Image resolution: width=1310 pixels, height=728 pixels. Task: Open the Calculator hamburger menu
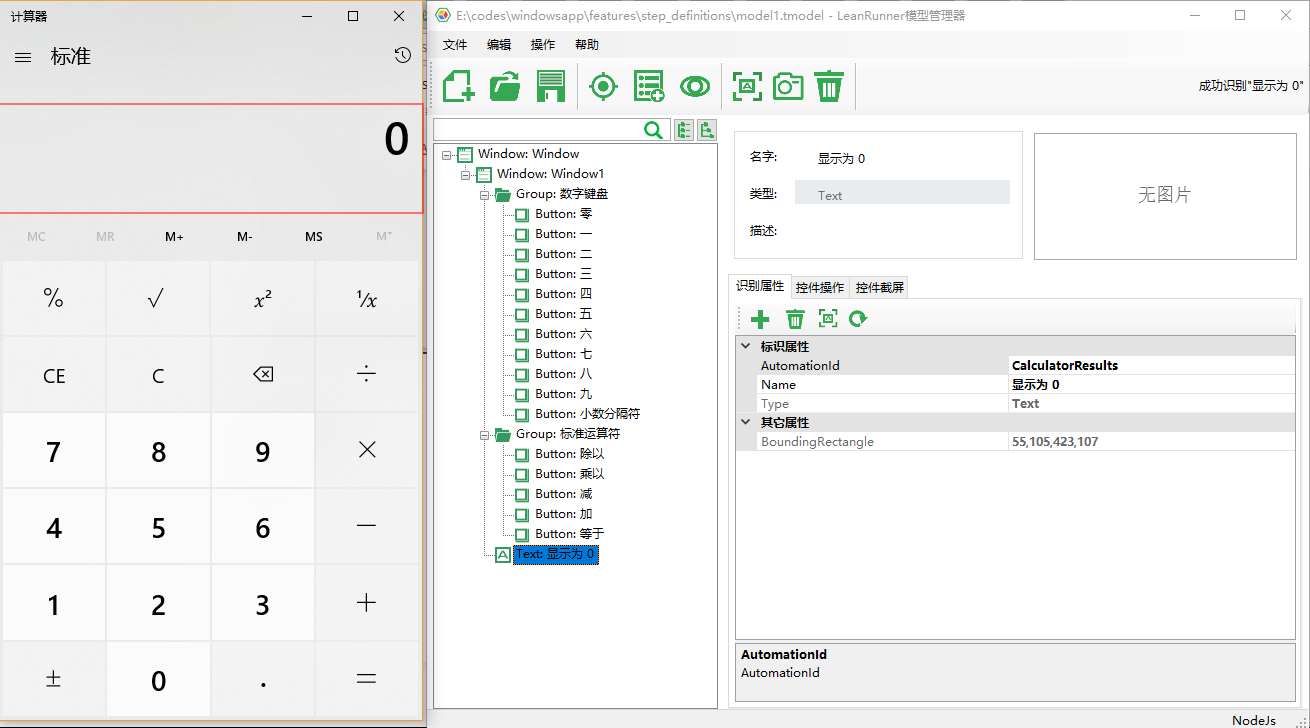pyautogui.click(x=23, y=57)
